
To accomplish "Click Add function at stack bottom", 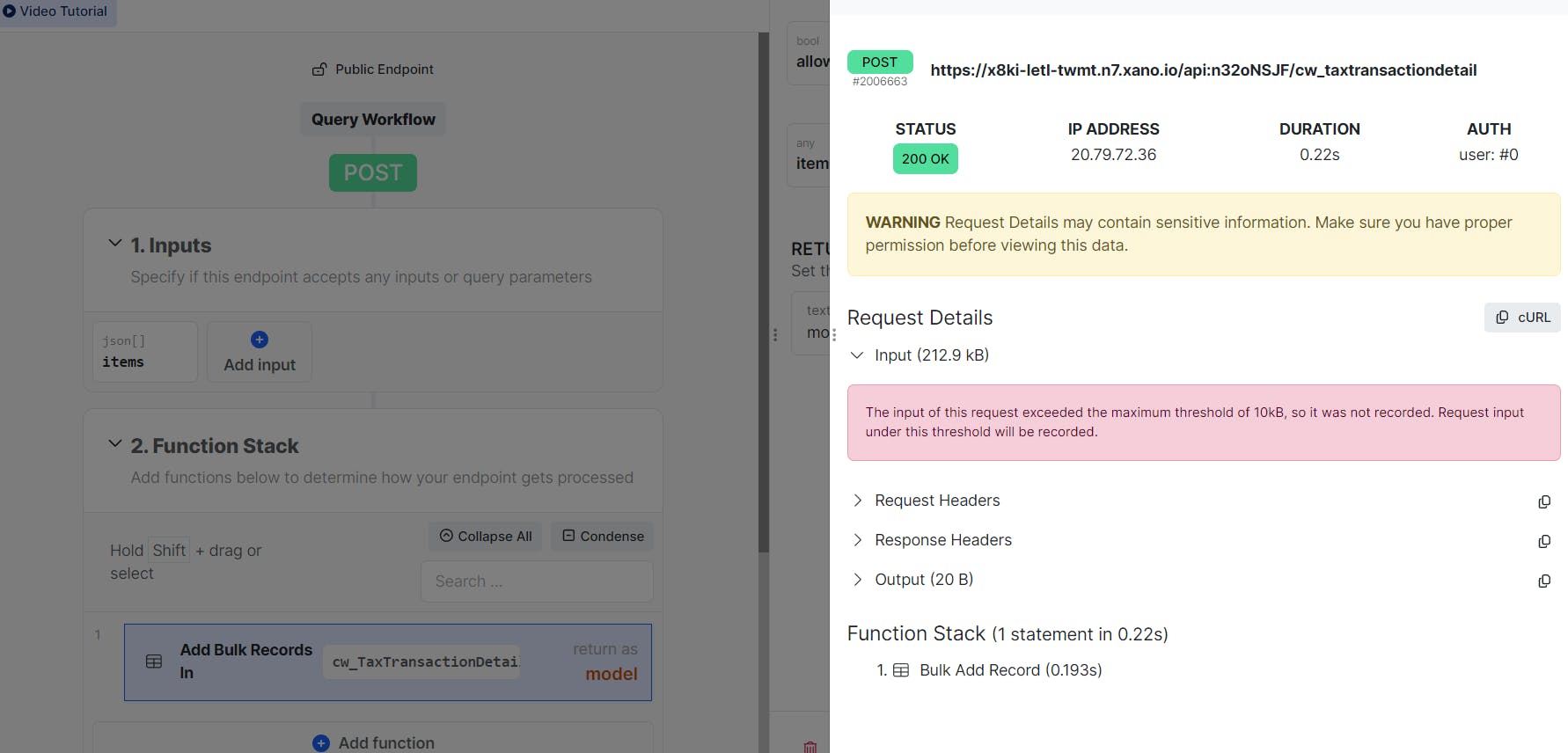I will click(373, 742).
